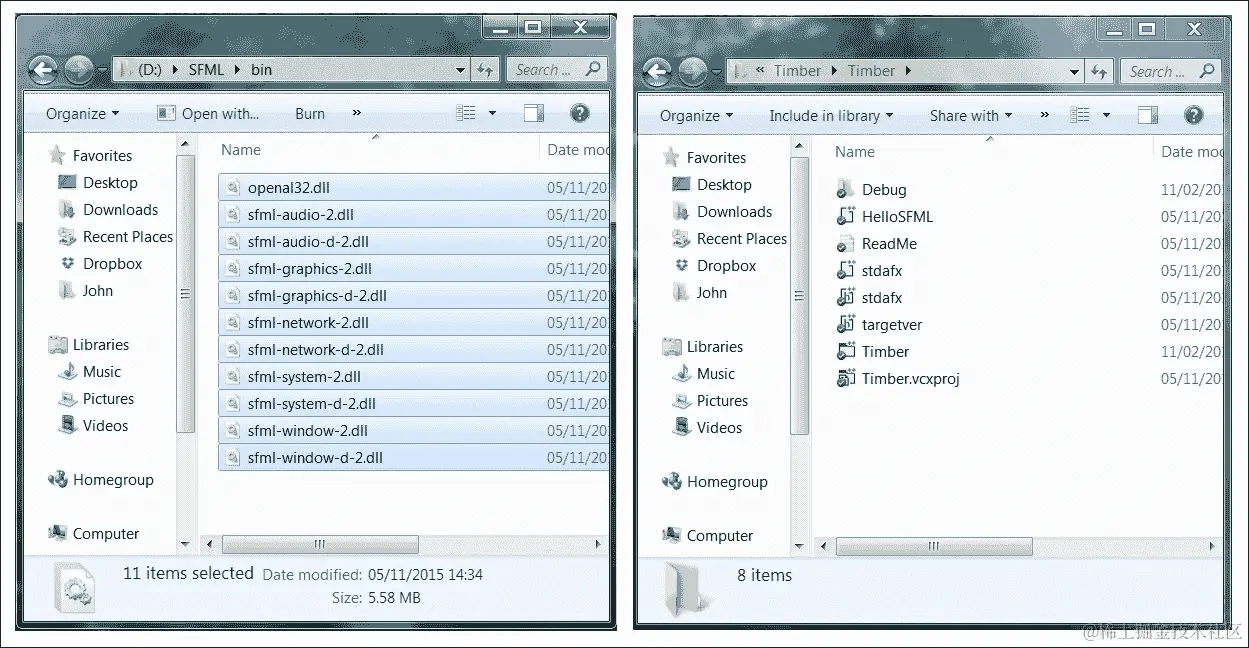Toggle preview pane icon in Timber window
Image resolution: width=1249 pixels, height=648 pixels.
coord(1148,115)
